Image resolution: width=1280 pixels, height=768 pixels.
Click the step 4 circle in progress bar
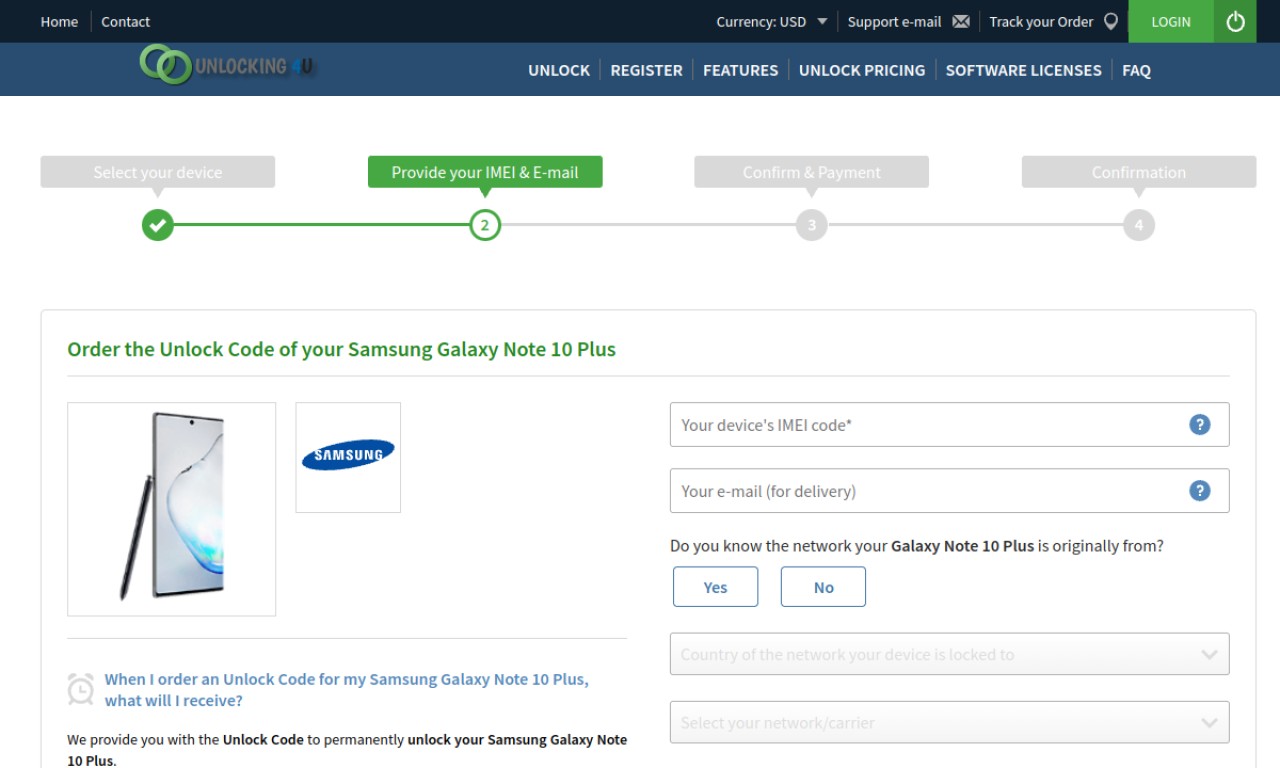tap(1138, 225)
